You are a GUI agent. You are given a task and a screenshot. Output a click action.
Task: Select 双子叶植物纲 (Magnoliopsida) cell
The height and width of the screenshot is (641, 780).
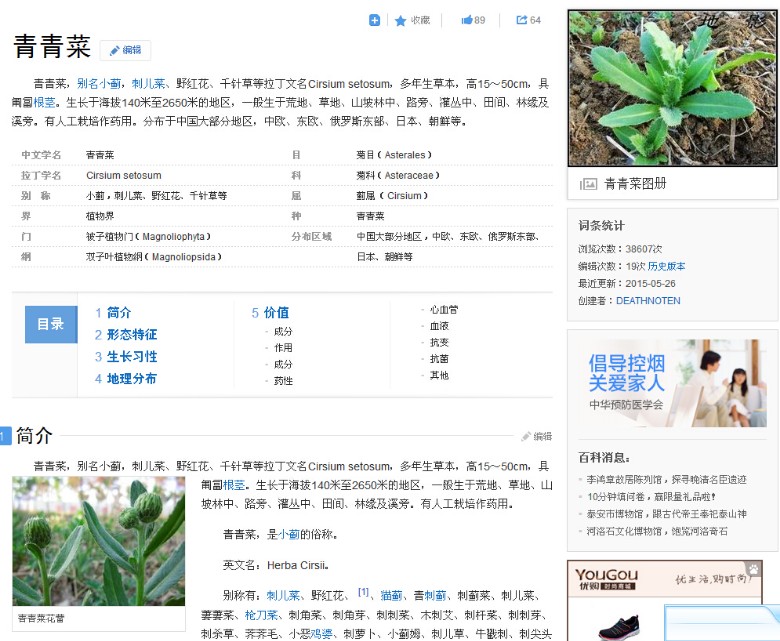point(154,257)
